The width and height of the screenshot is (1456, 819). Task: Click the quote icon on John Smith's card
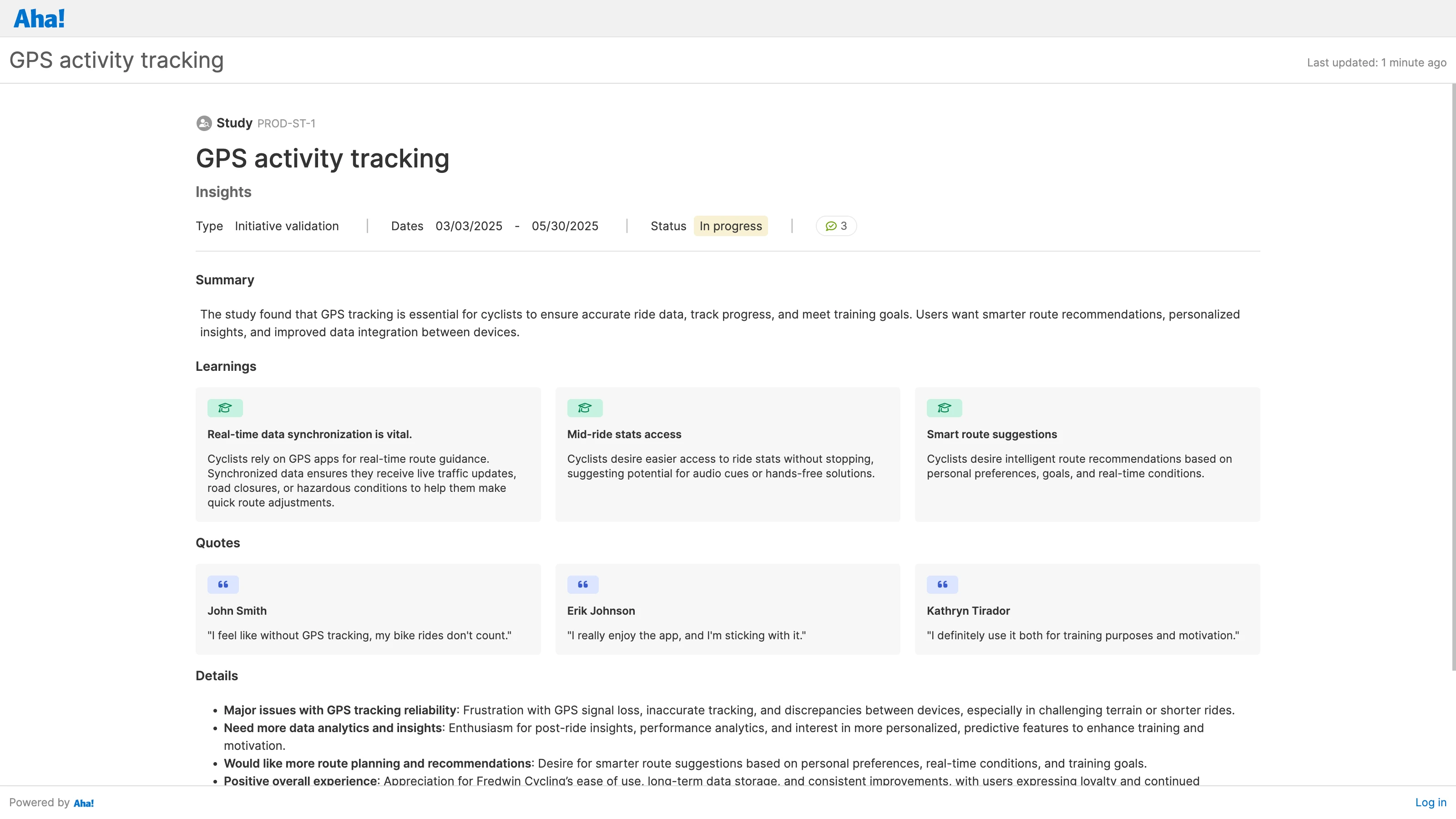coord(222,584)
